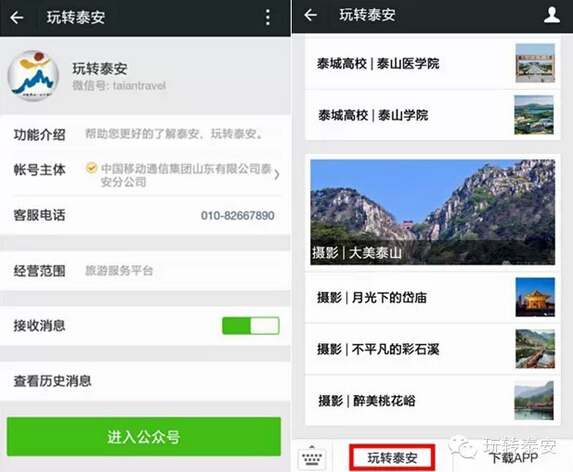Open article 摄影 | 不平凡的彩石溪
This screenshot has height=472, width=573.
433,349
